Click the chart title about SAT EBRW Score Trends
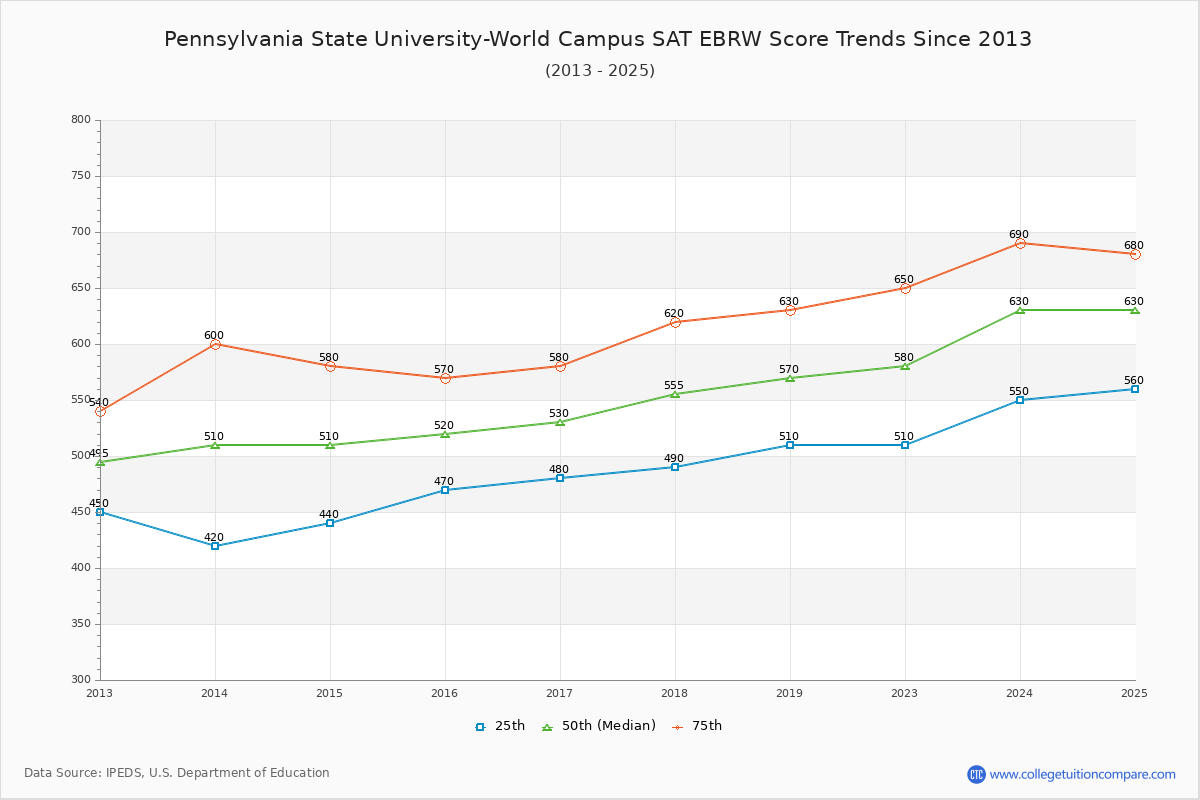The image size is (1200, 800). (x=598, y=39)
